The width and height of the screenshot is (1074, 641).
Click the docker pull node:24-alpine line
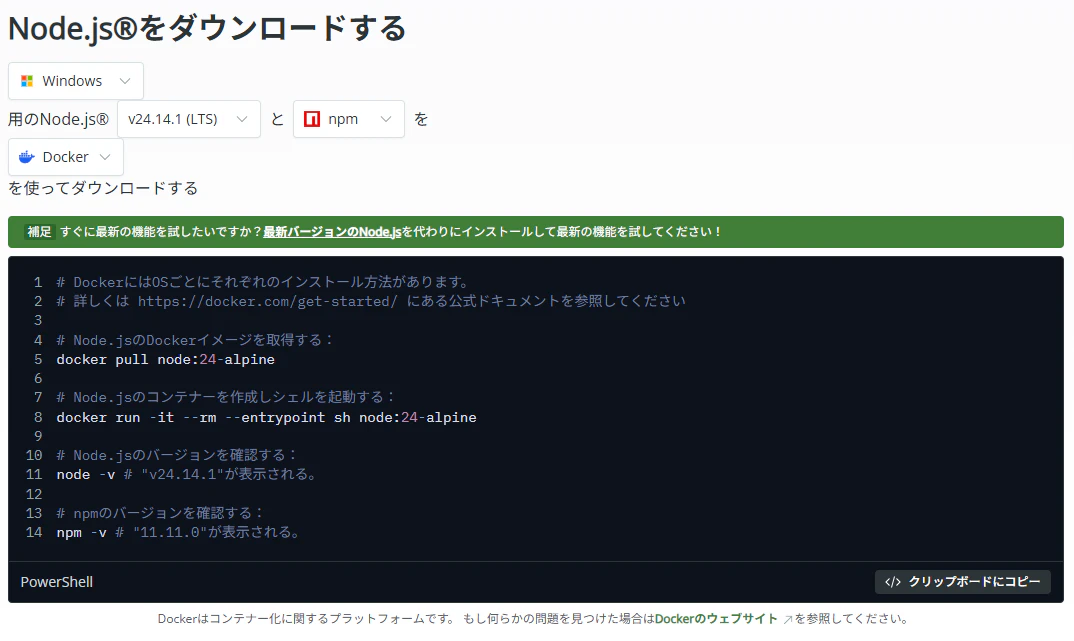(x=165, y=360)
